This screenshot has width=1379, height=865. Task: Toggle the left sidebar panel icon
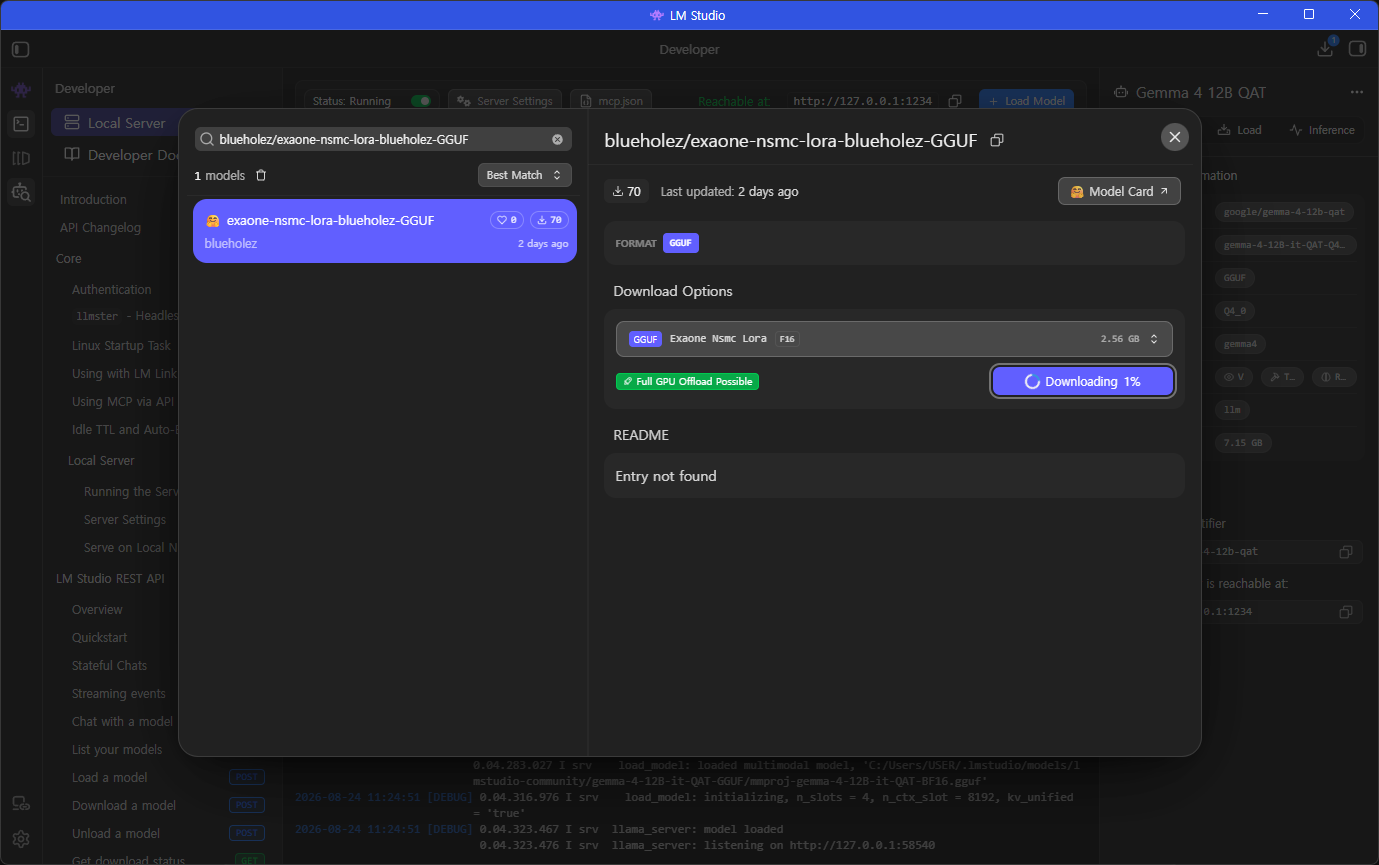click(x=21, y=49)
